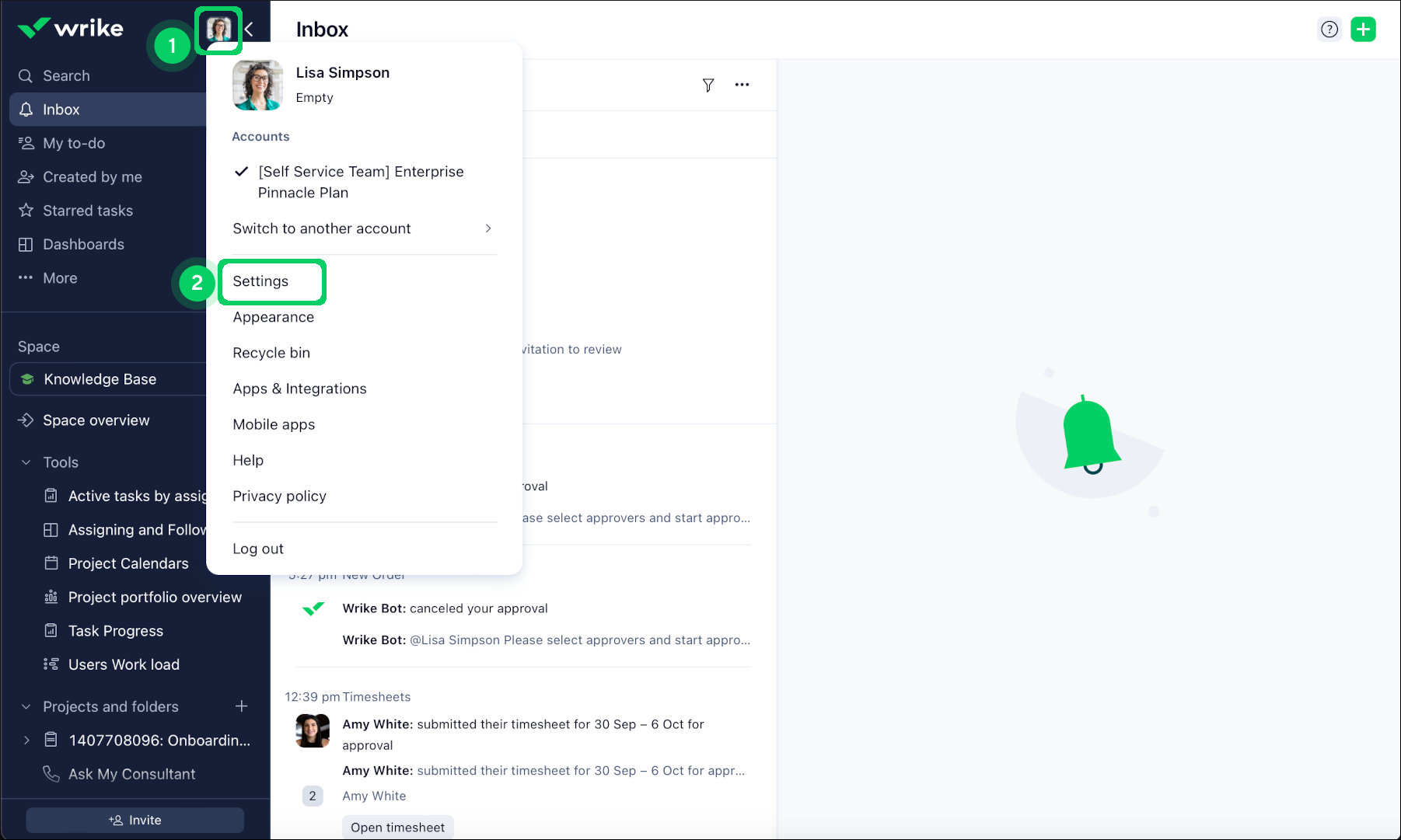Image resolution: width=1401 pixels, height=840 pixels.
Task: Open the Project Calendars tool
Action: tap(128, 563)
